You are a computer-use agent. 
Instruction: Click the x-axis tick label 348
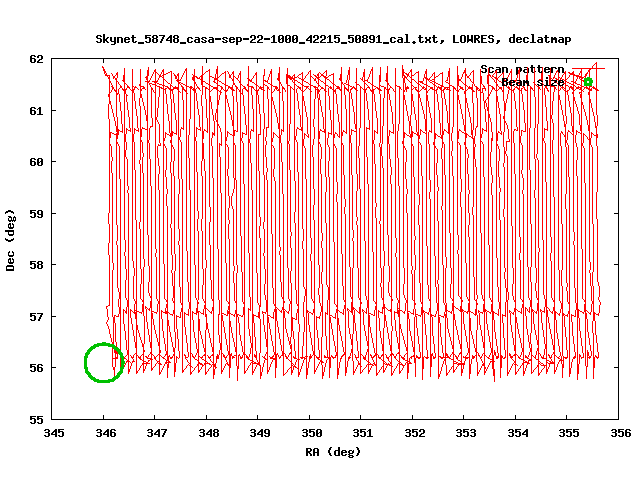(209, 433)
